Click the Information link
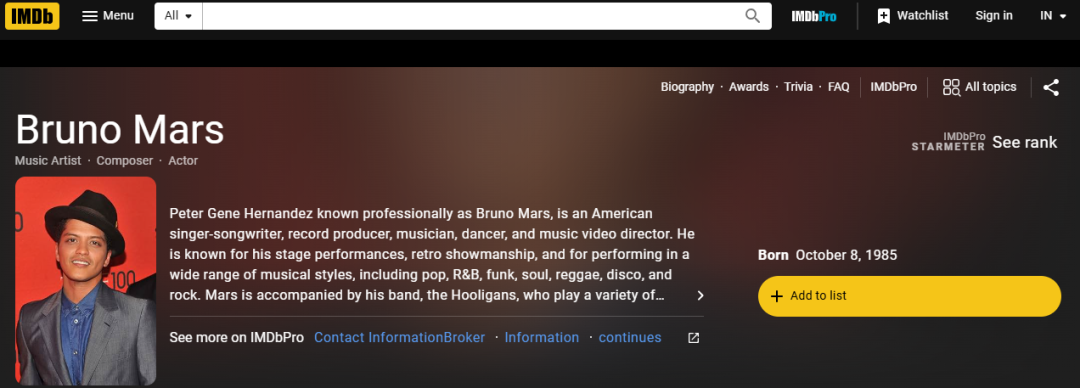The height and width of the screenshot is (388, 1080). [x=541, y=338]
